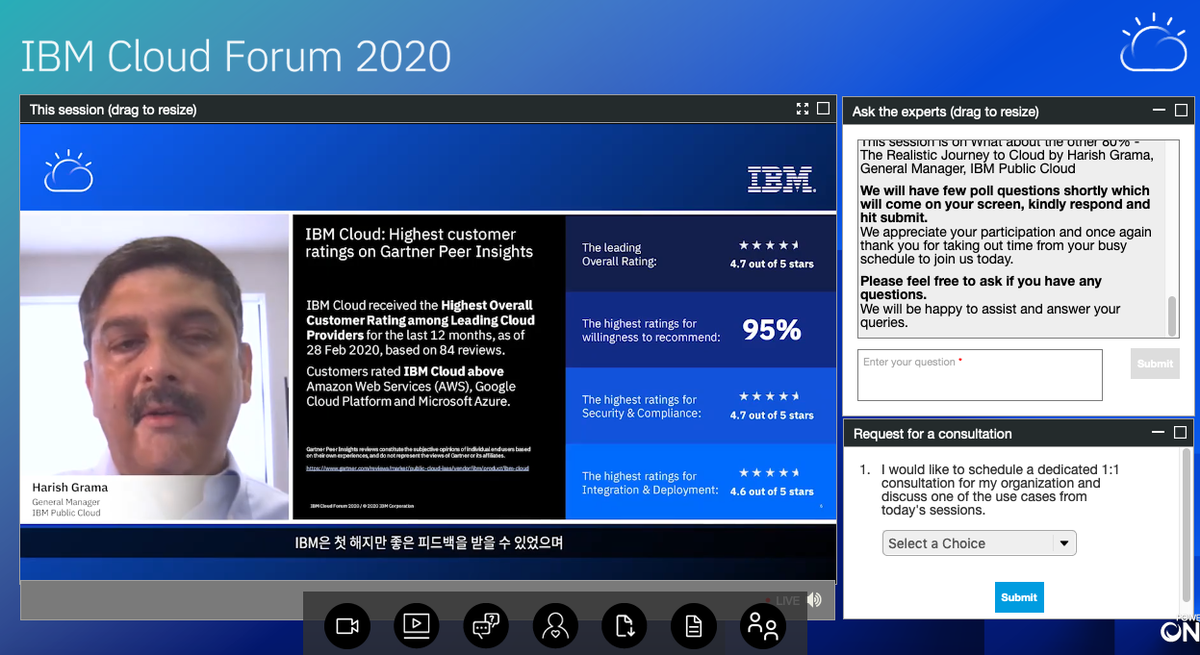Click 'Please feel free to ask' message

(981, 288)
